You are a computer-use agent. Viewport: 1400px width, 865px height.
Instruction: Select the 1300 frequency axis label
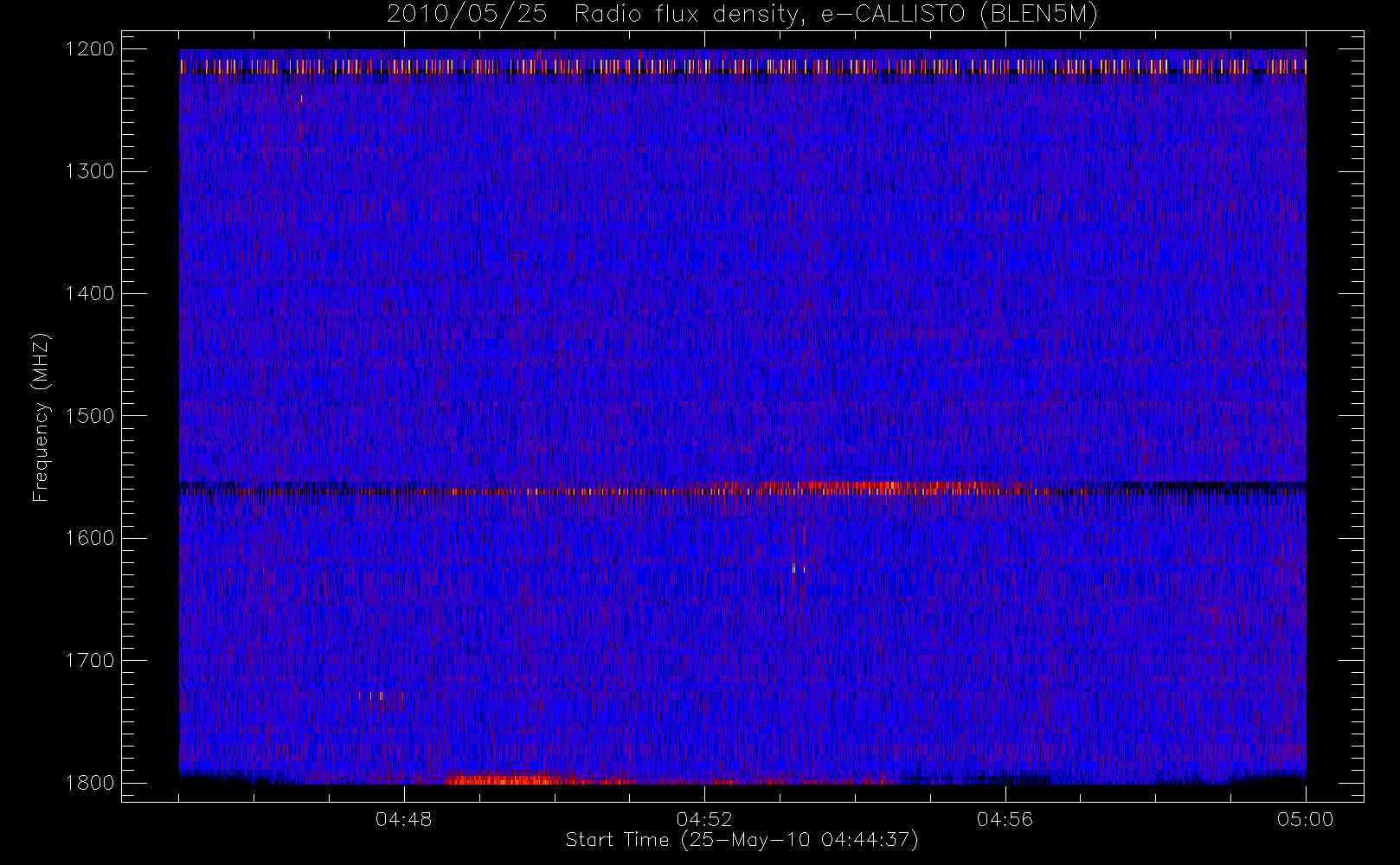pyautogui.click(x=90, y=171)
